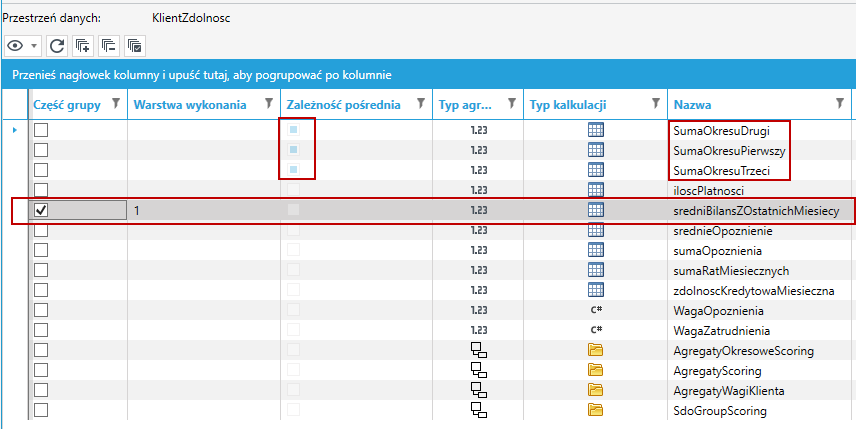The height and width of the screenshot is (429, 856).
Task: Click the table calculation icon for sredniBilansZOstatnichMiesiecy
Action: (596, 210)
